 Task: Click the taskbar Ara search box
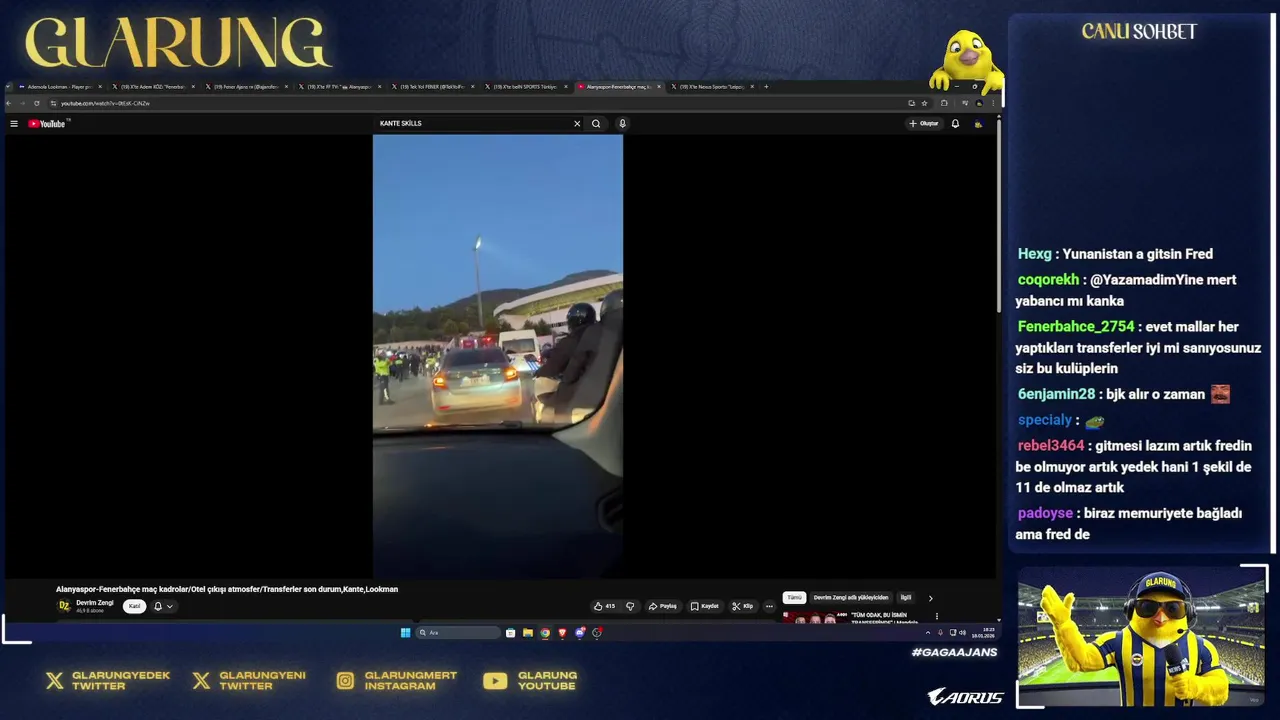point(458,633)
